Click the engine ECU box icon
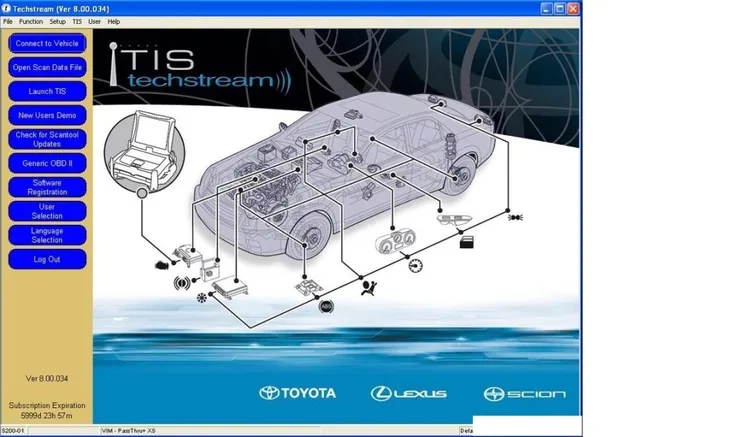The image size is (730, 437). 189,255
